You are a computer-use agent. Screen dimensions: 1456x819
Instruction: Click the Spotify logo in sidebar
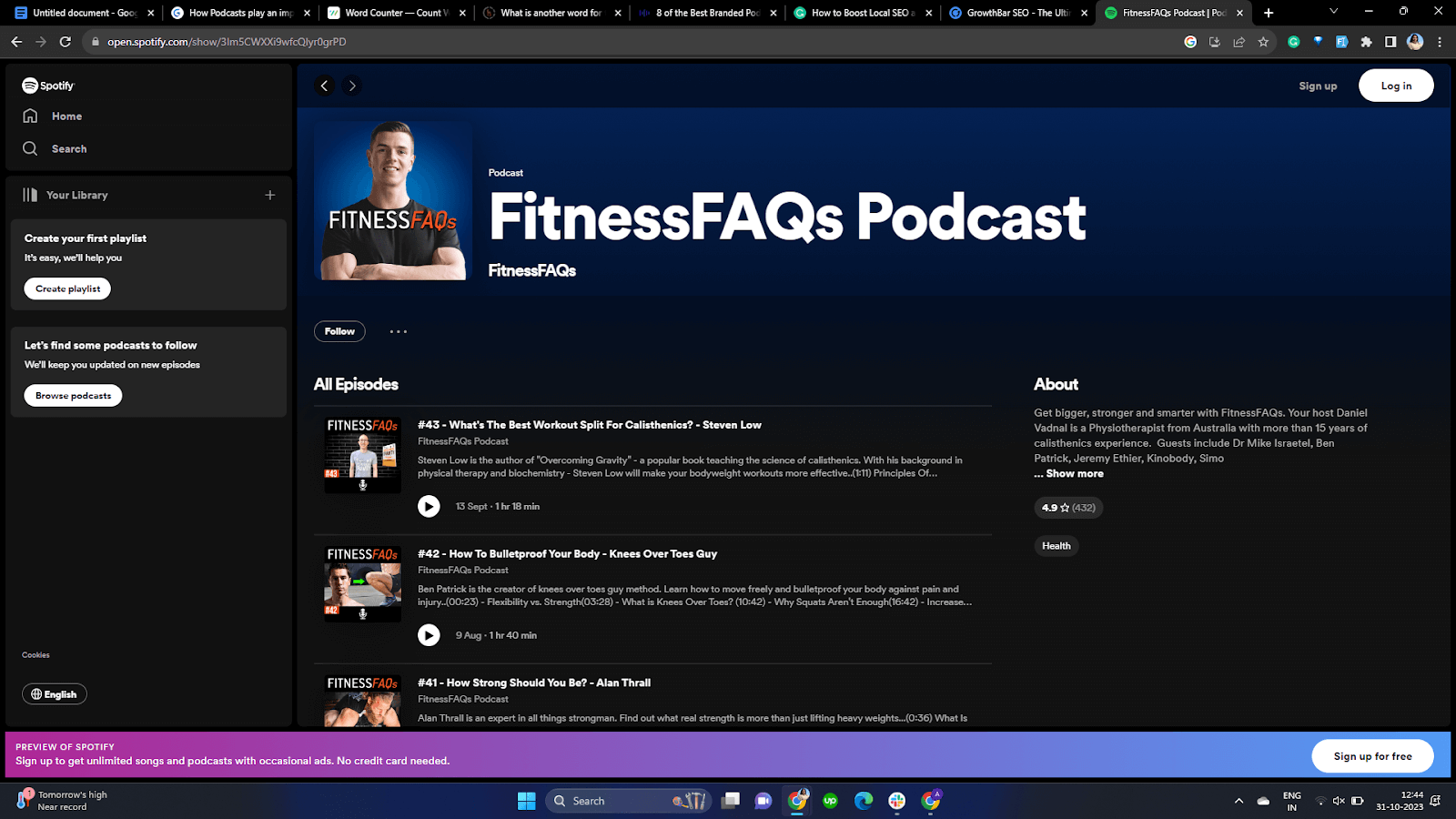pyautogui.click(x=48, y=86)
